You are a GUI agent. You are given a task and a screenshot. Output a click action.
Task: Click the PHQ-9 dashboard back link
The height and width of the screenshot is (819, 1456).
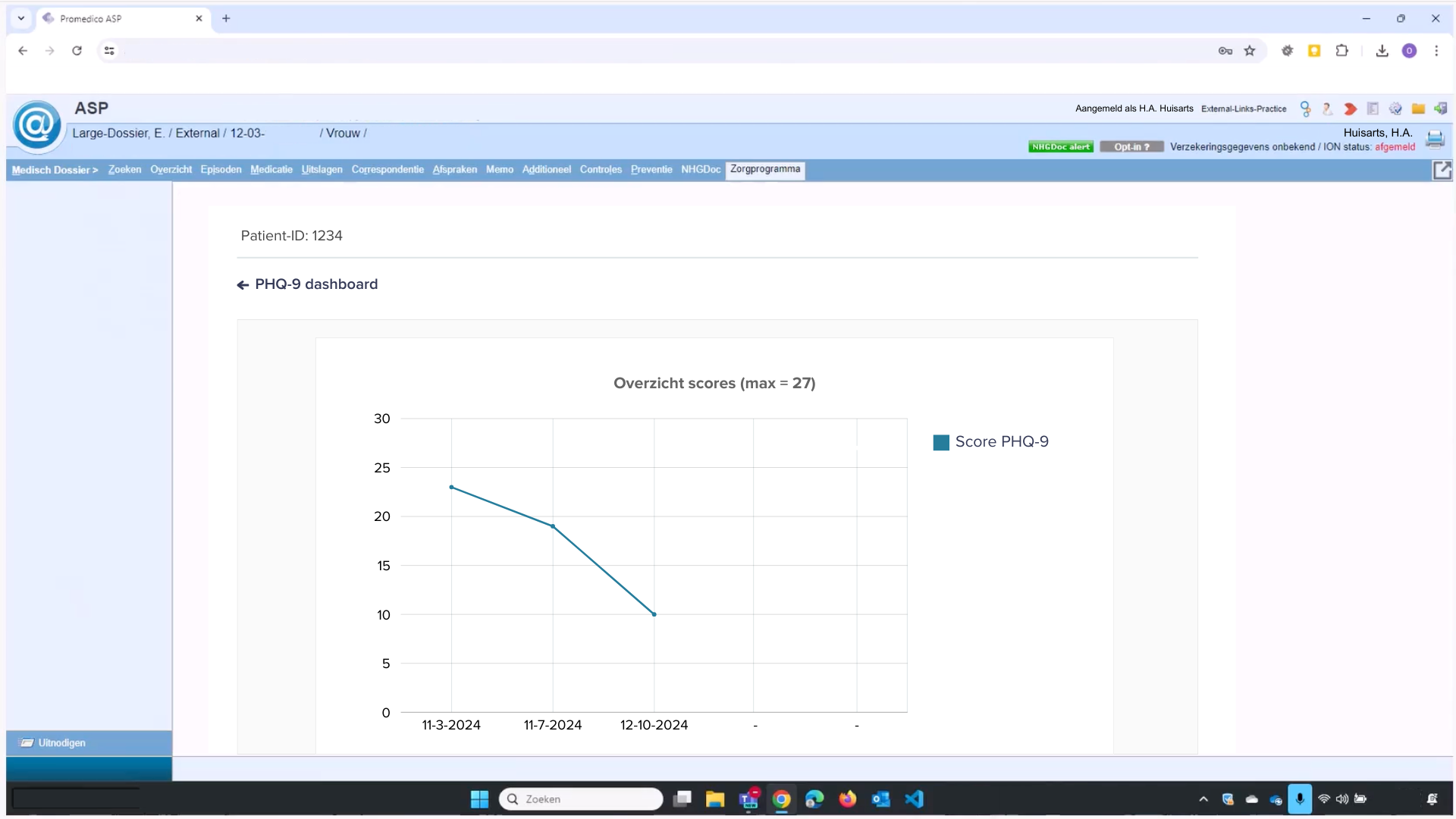click(307, 284)
